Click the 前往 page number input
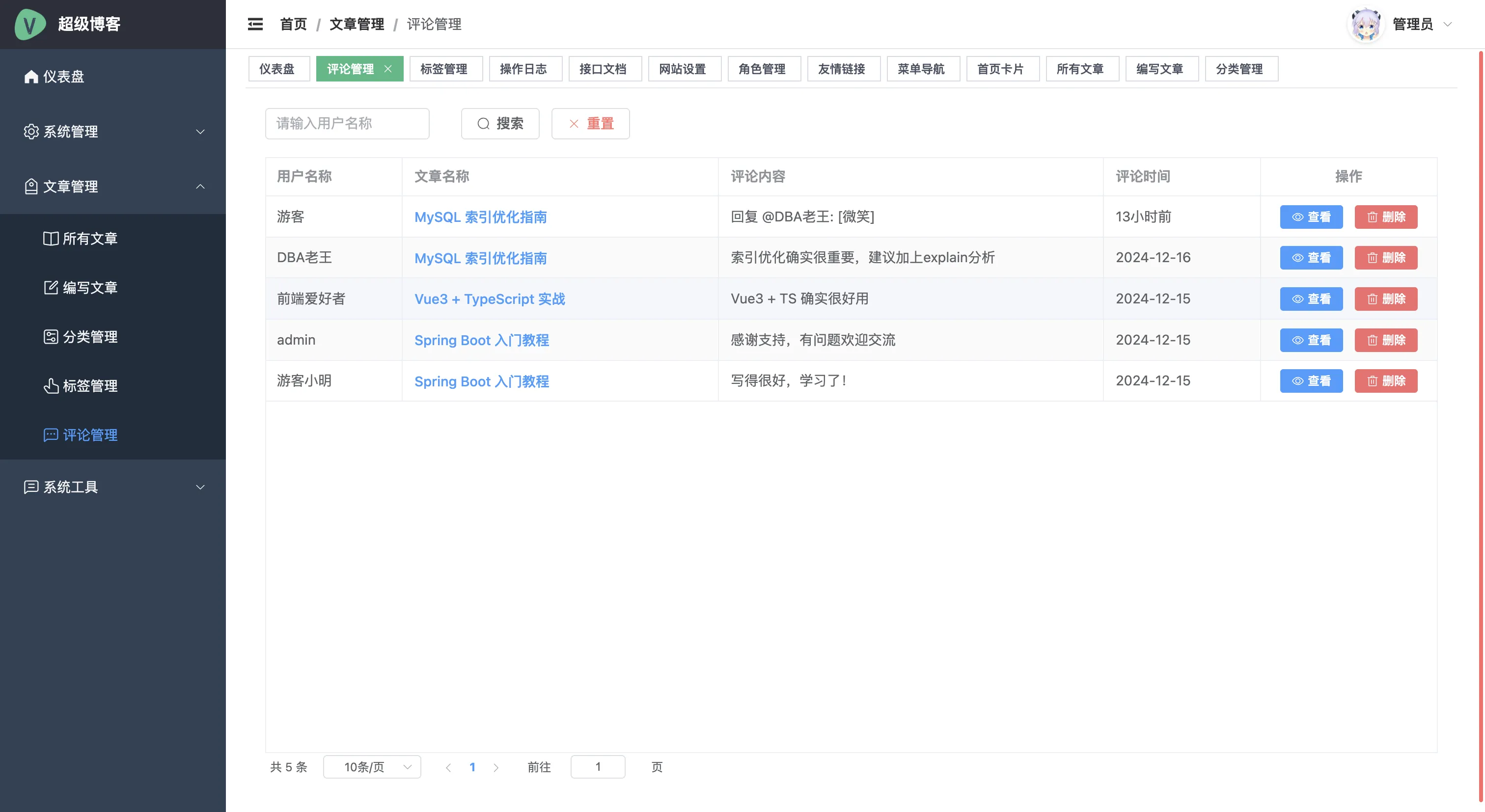Image resolution: width=1485 pixels, height=812 pixels. coord(598,767)
